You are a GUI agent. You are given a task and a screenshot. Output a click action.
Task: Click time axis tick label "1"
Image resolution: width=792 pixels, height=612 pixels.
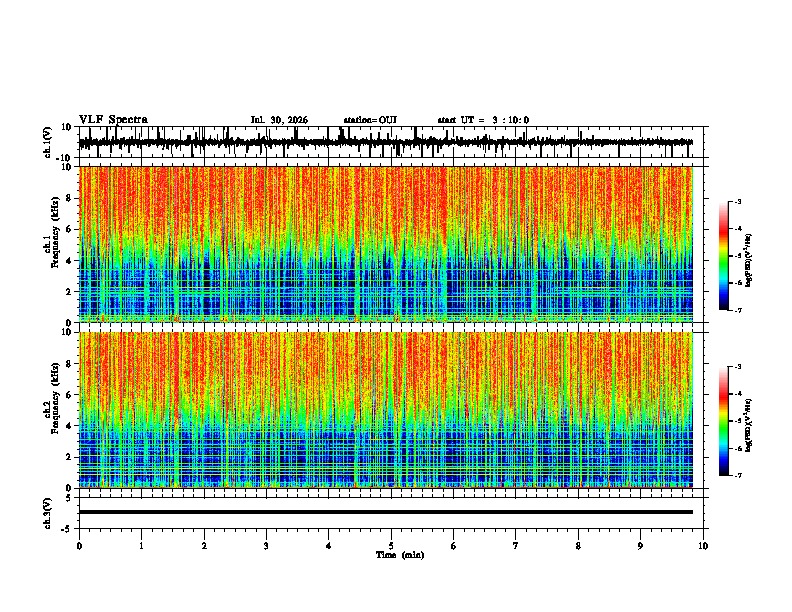tap(141, 546)
